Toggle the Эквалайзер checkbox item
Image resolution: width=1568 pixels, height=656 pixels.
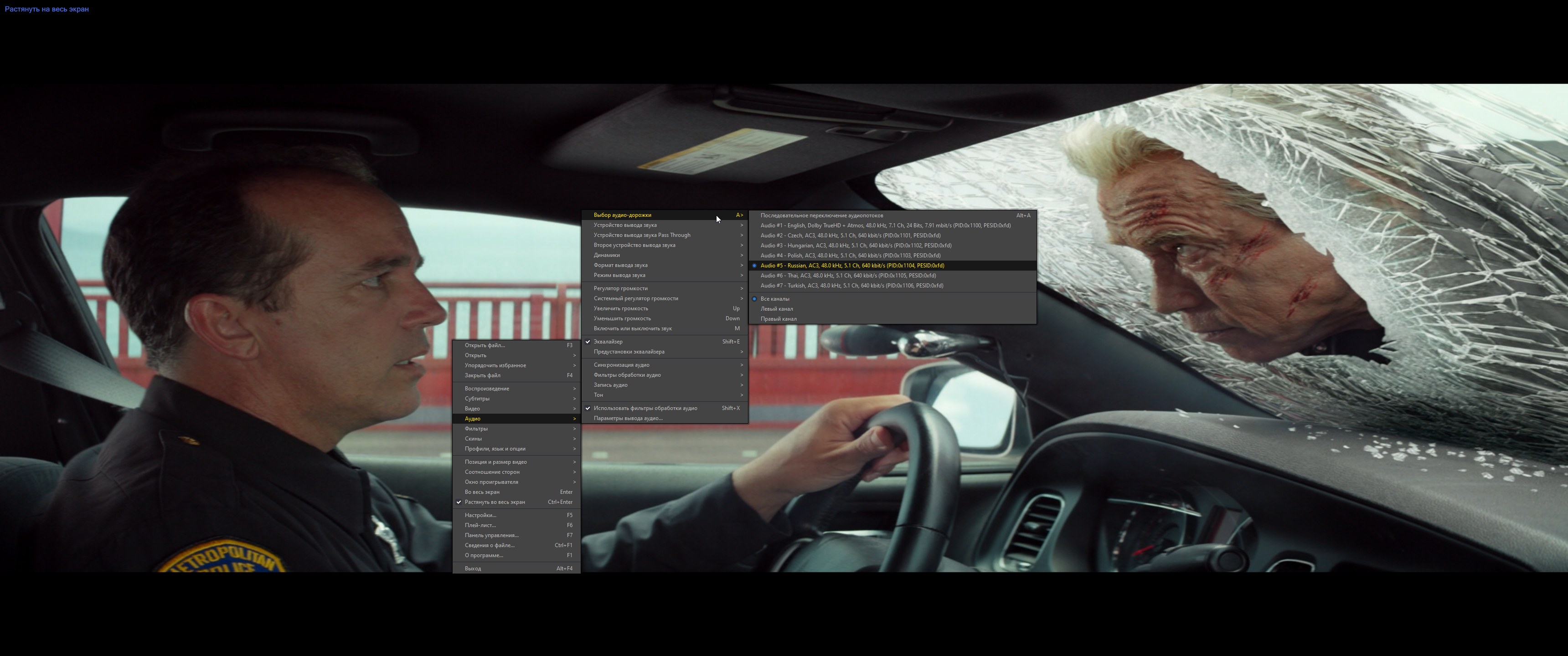click(x=665, y=341)
